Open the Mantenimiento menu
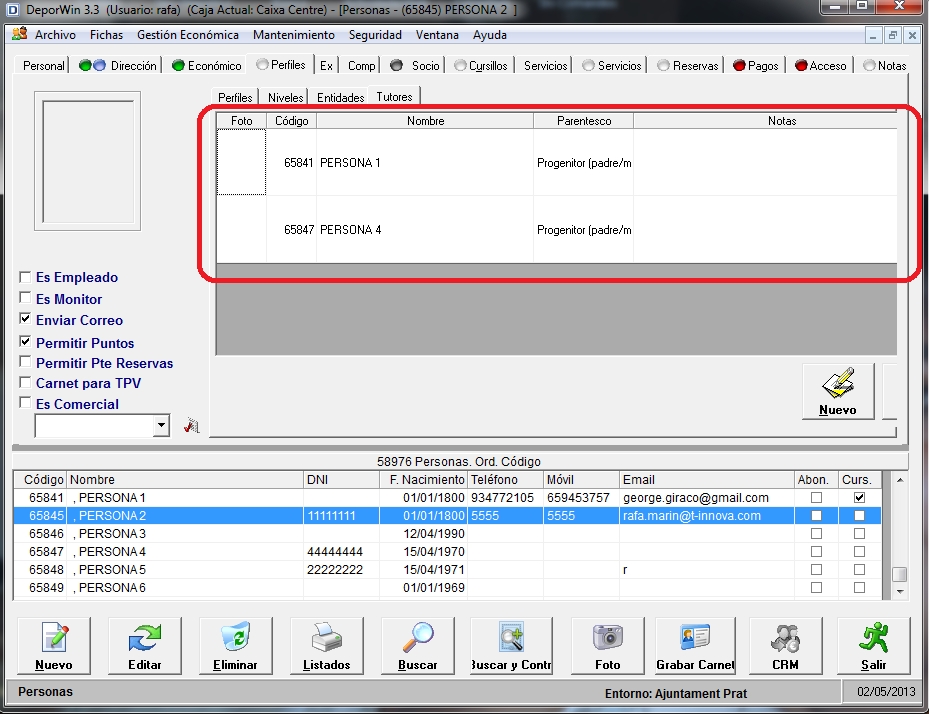 294,35
